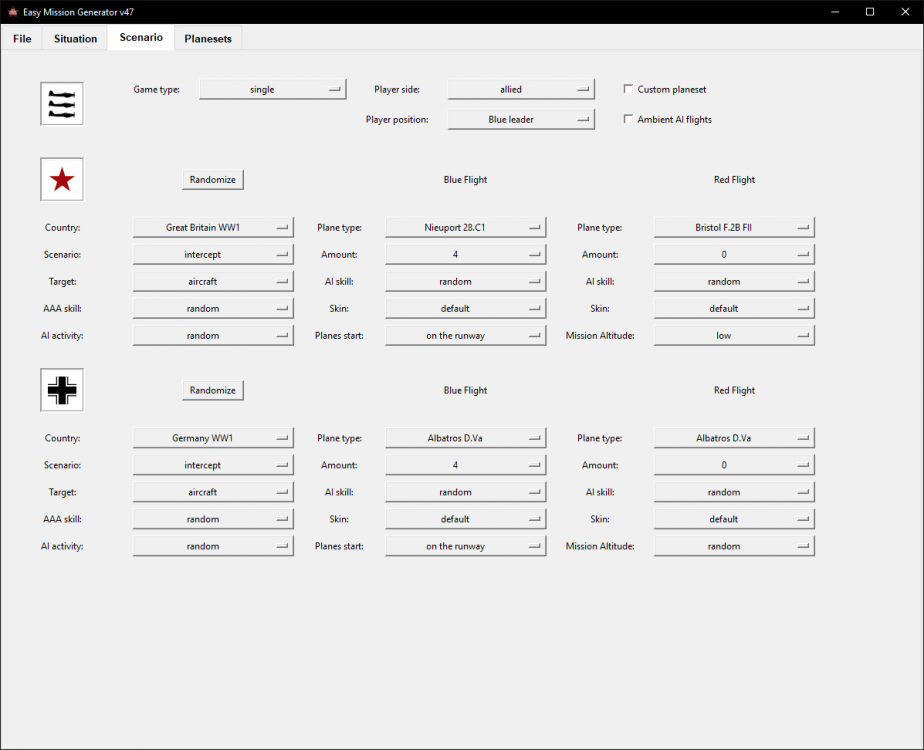The image size is (924, 750).
Task: Click the red star allied icon
Action: click(62, 180)
